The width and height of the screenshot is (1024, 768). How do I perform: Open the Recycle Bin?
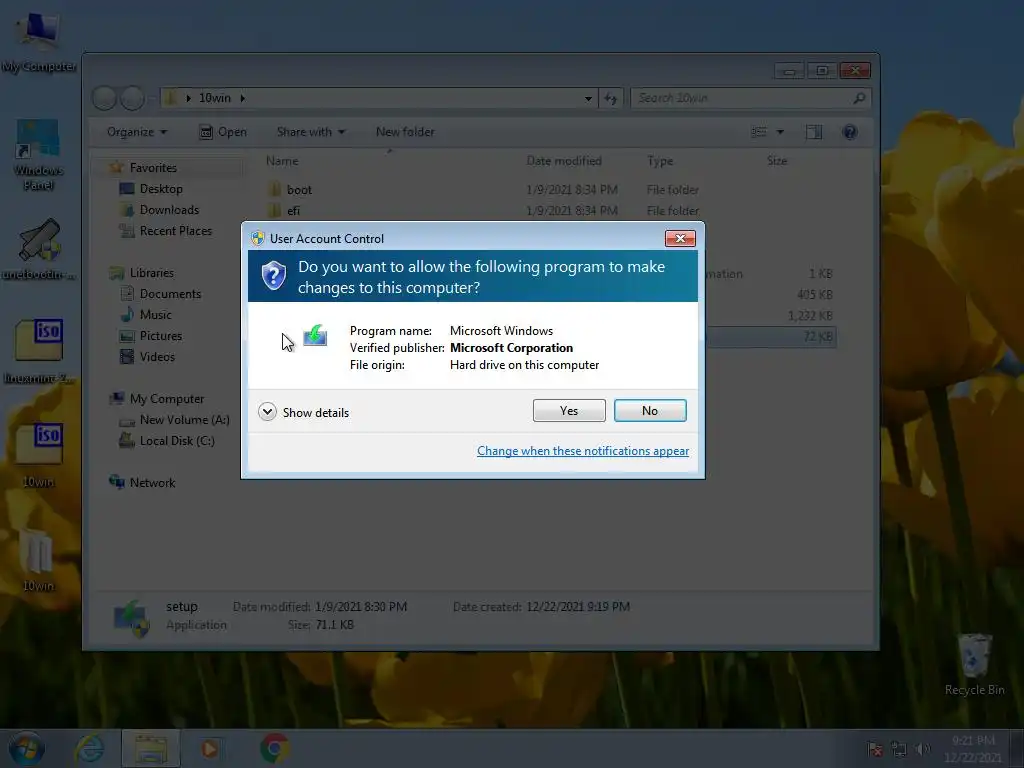pos(974,664)
